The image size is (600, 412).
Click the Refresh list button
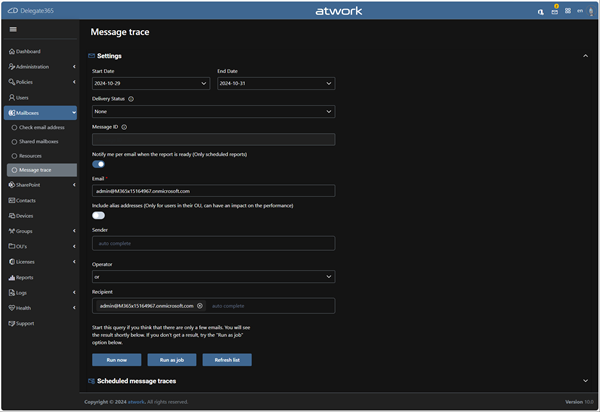[x=227, y=360]
